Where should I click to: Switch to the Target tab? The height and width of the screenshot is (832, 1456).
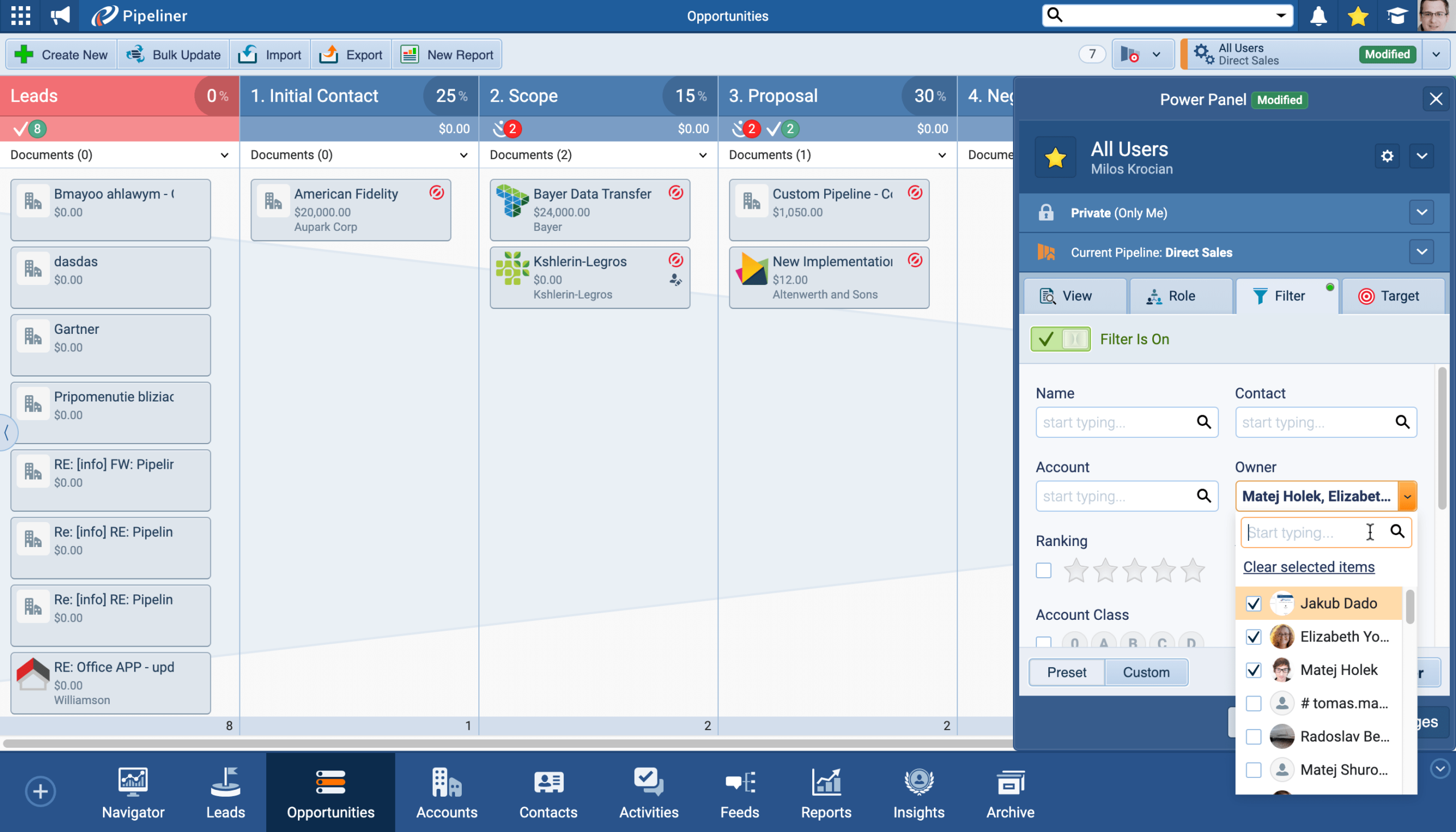point(1392,296)
